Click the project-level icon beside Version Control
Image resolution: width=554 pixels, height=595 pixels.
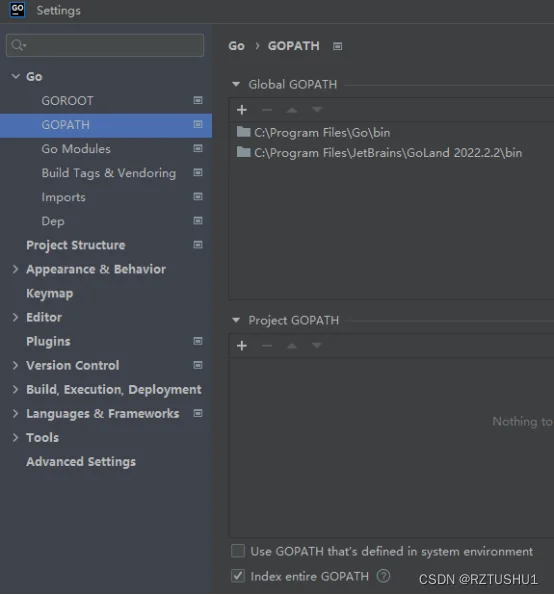click(198, 365)
